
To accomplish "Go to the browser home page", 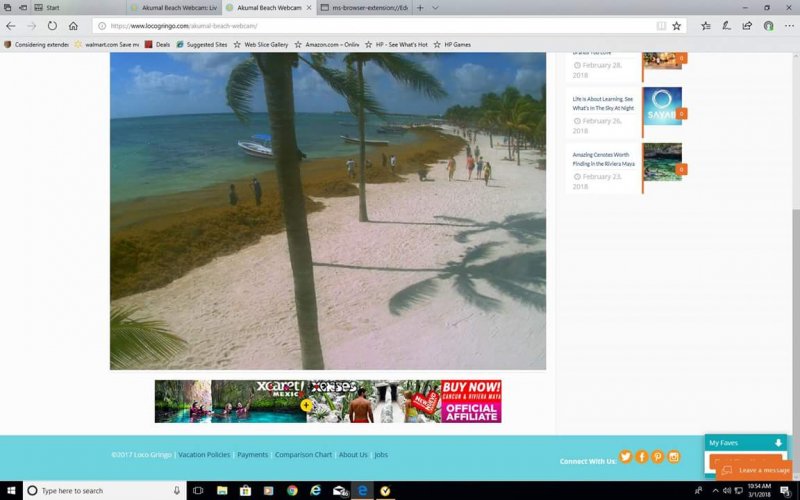I will (73, 26).
